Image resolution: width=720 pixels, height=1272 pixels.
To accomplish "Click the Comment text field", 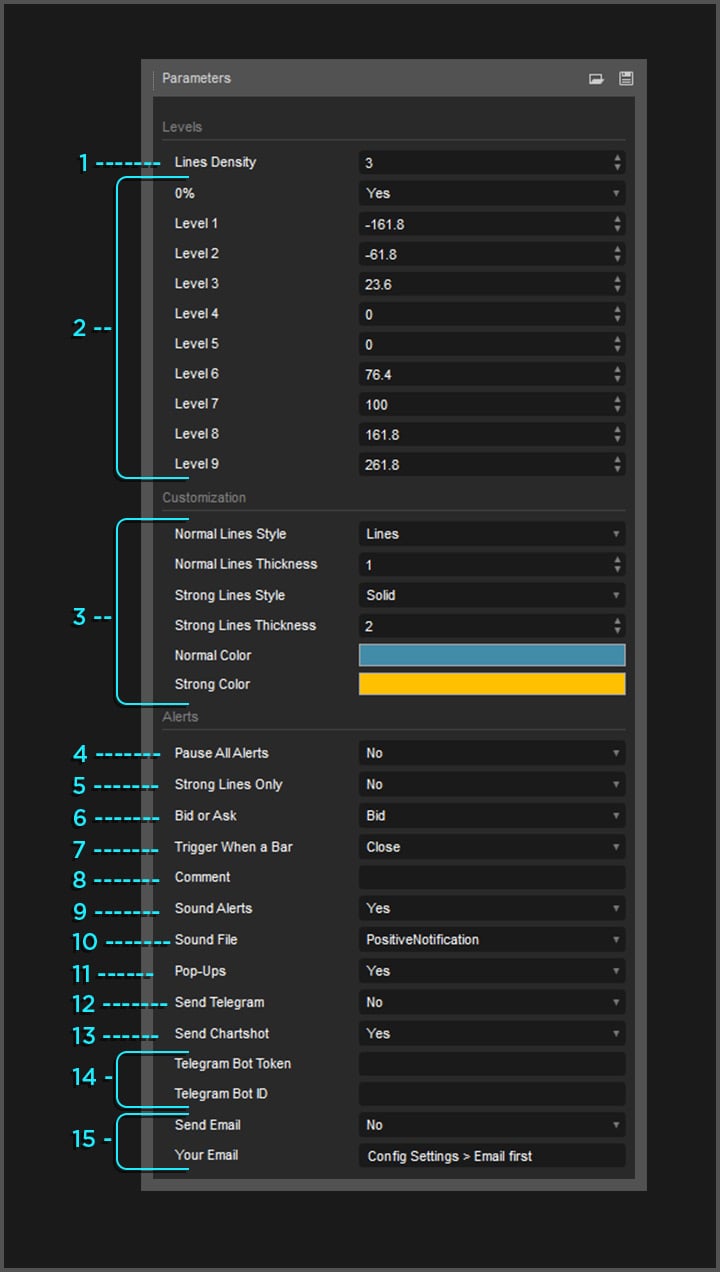I will 492,878.
